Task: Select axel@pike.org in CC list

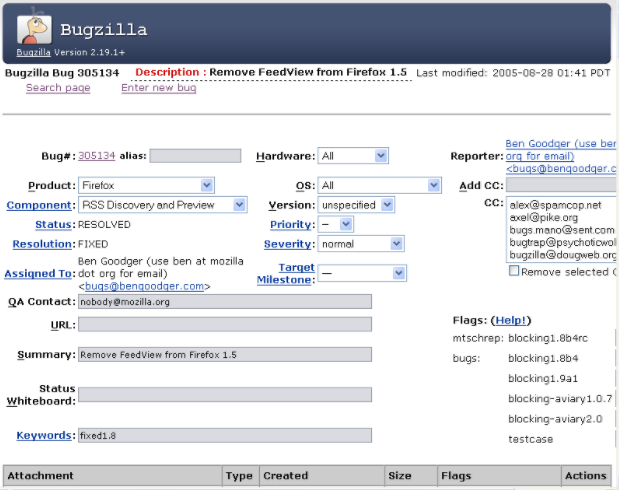Action: click(x=544, y=218)
